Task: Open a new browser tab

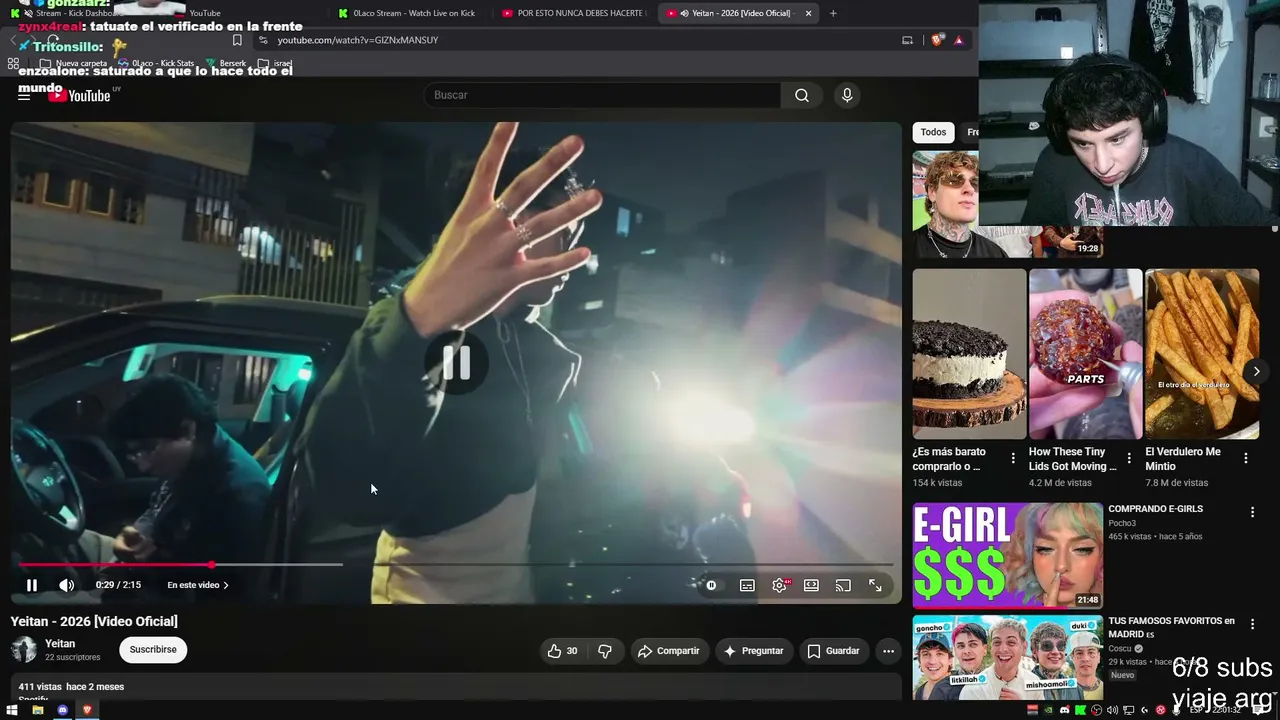Action: pos(833,13)
